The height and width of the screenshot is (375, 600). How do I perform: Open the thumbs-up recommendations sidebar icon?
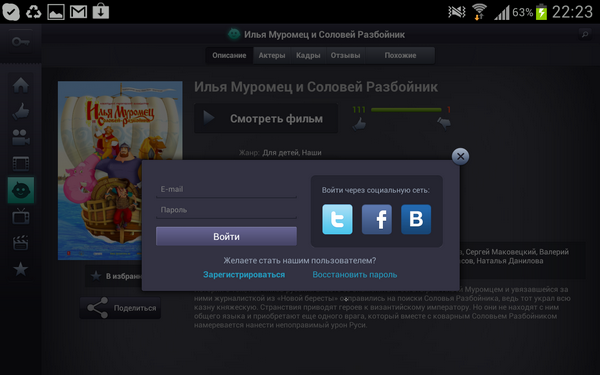tap(21, 111)
